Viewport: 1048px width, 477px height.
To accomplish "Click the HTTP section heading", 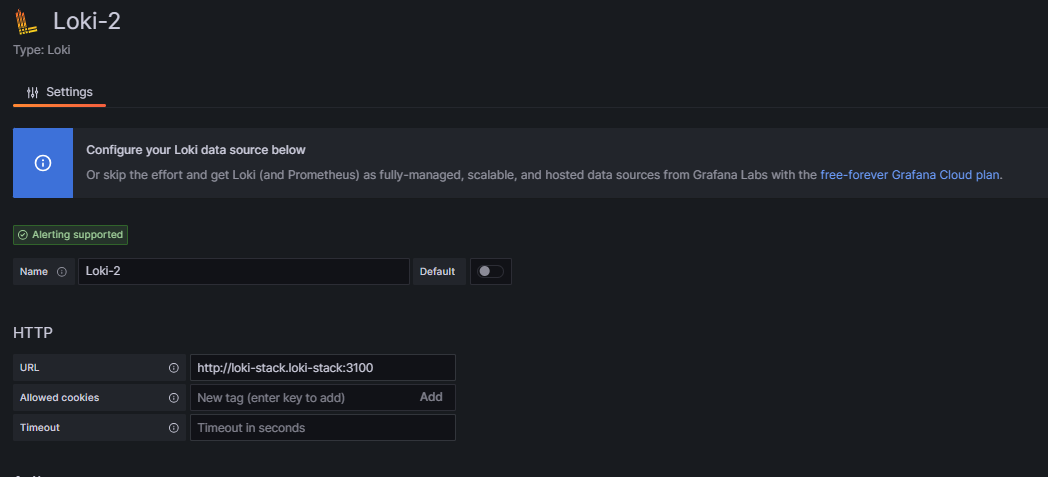I will [x=33, y=333].
